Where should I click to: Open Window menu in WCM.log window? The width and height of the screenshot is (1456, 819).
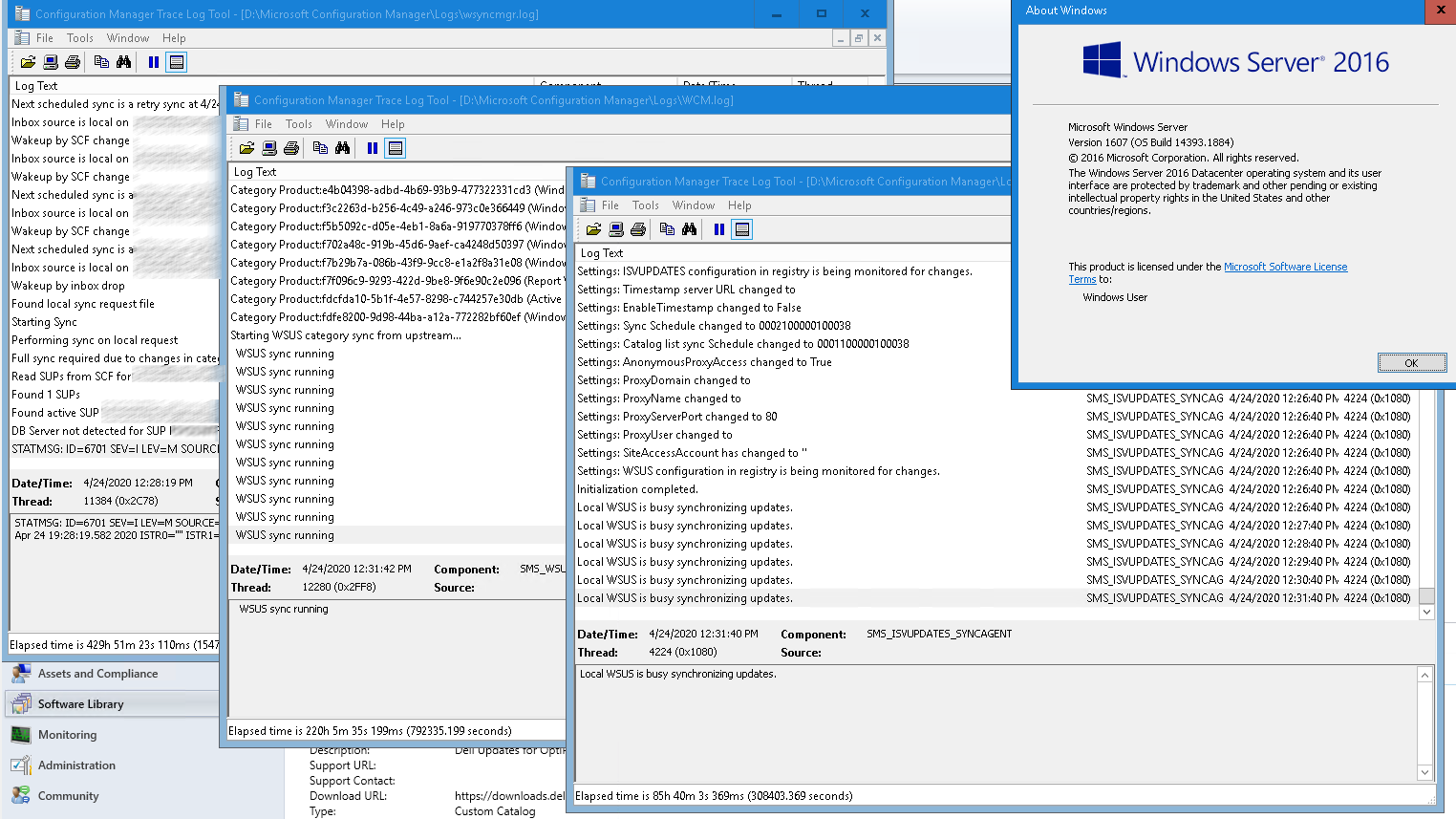[x=347, y=124]
